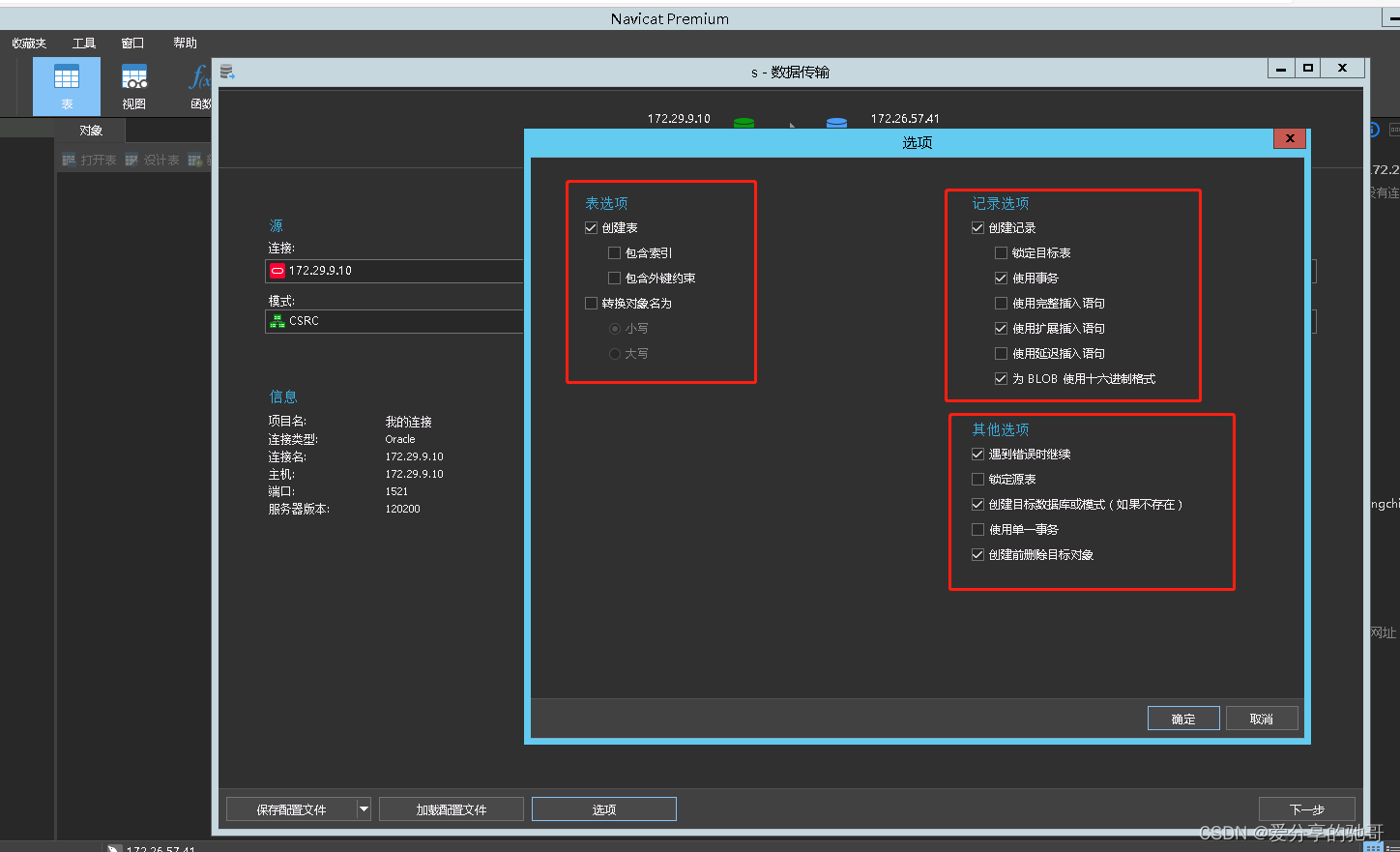Click the data transfer window title icon
This screenshot has height=852, width=1400.
coord(228,72)
